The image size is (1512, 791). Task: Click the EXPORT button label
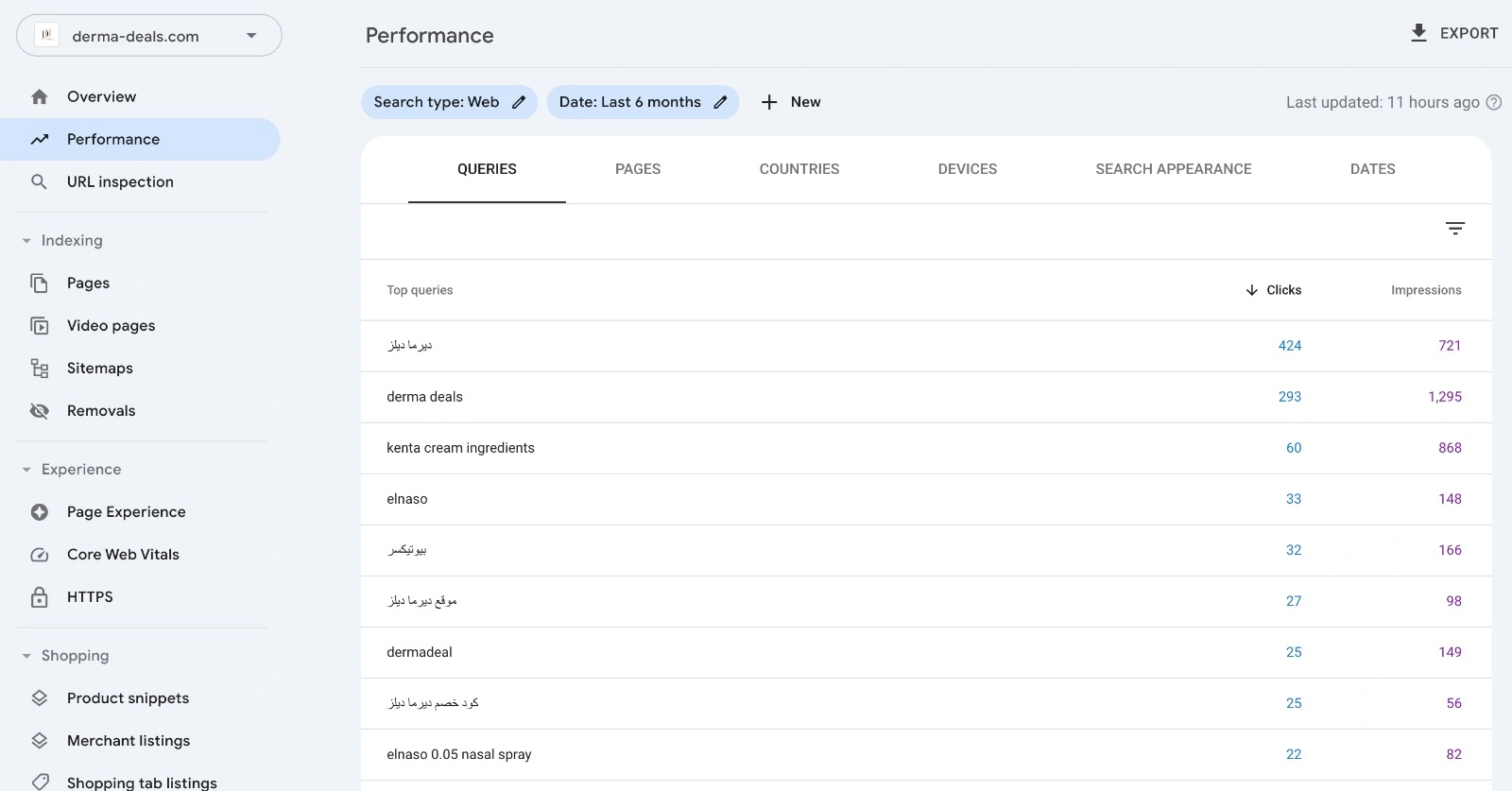click(1469, 33)
